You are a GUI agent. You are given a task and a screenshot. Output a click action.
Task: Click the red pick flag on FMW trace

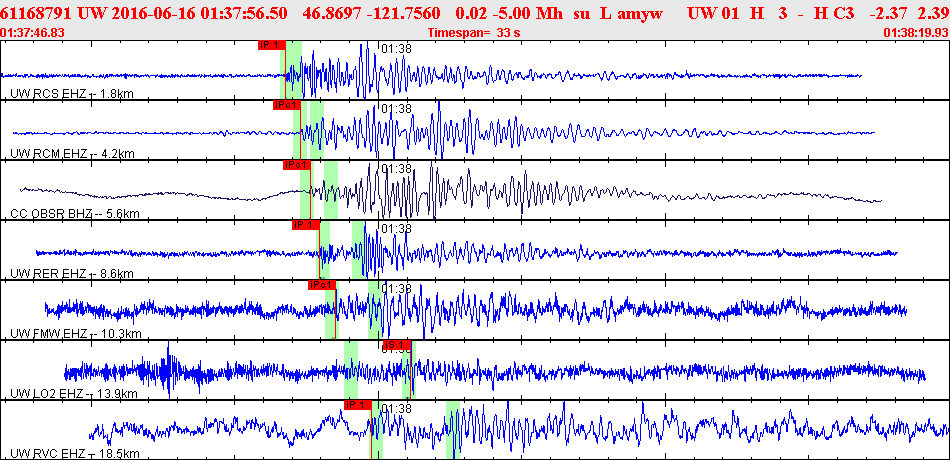[x=321, y=285]
